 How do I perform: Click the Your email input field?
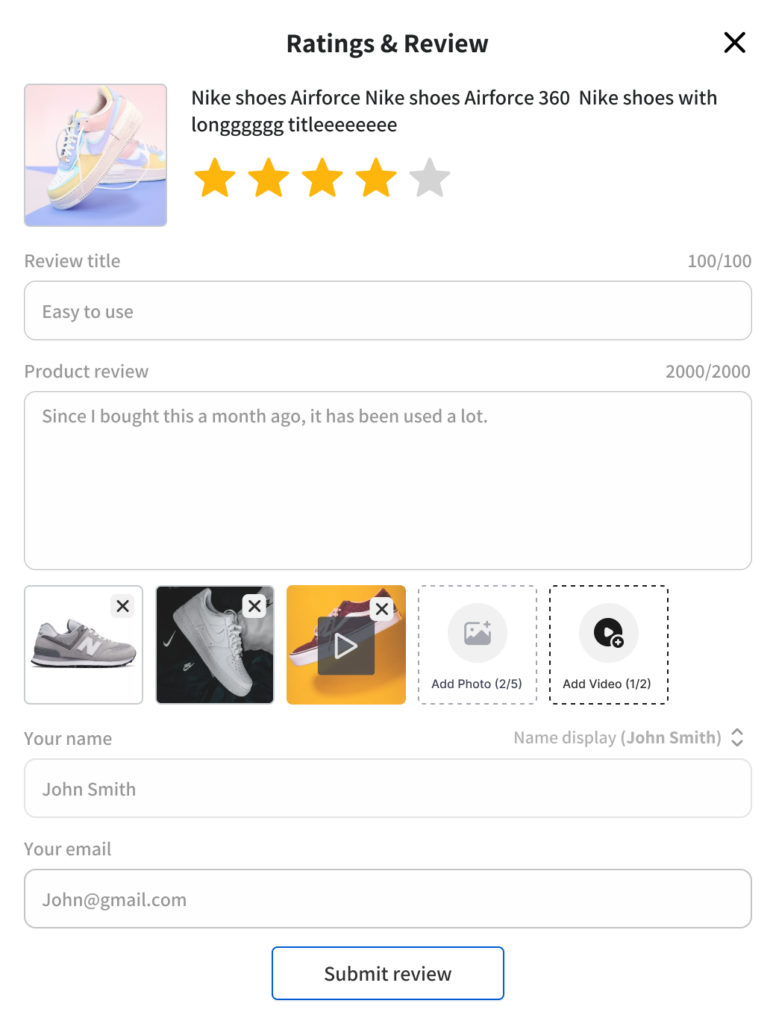click(x=388, y=899)
